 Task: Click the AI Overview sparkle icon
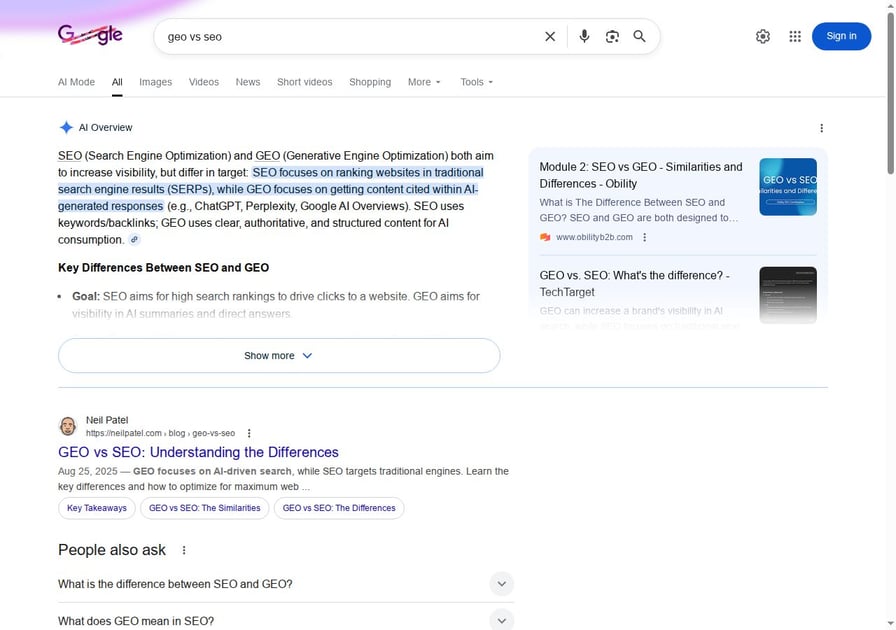point(66,127)
